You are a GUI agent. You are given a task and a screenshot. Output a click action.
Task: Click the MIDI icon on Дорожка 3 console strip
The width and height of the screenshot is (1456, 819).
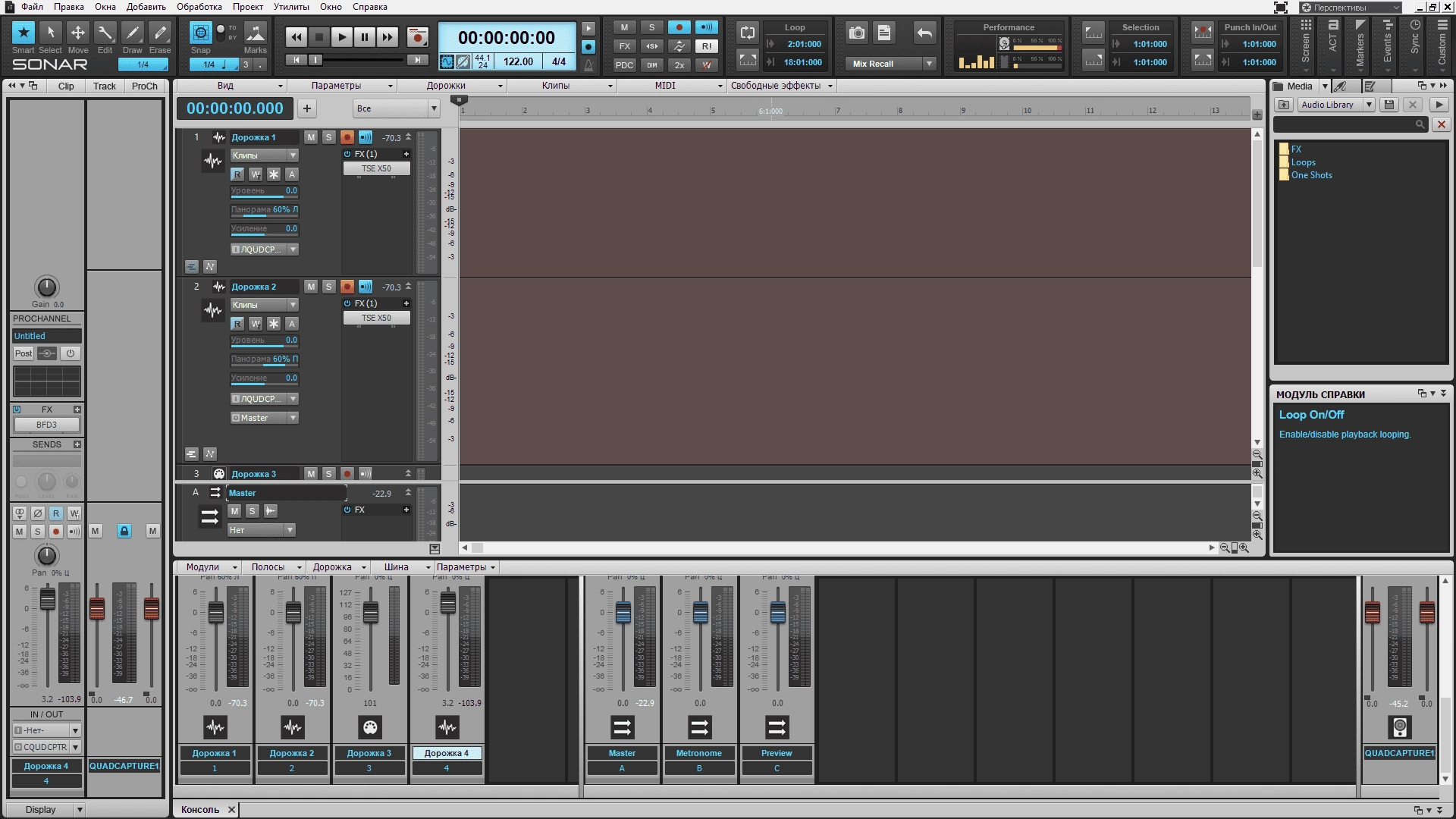point(370,727)
